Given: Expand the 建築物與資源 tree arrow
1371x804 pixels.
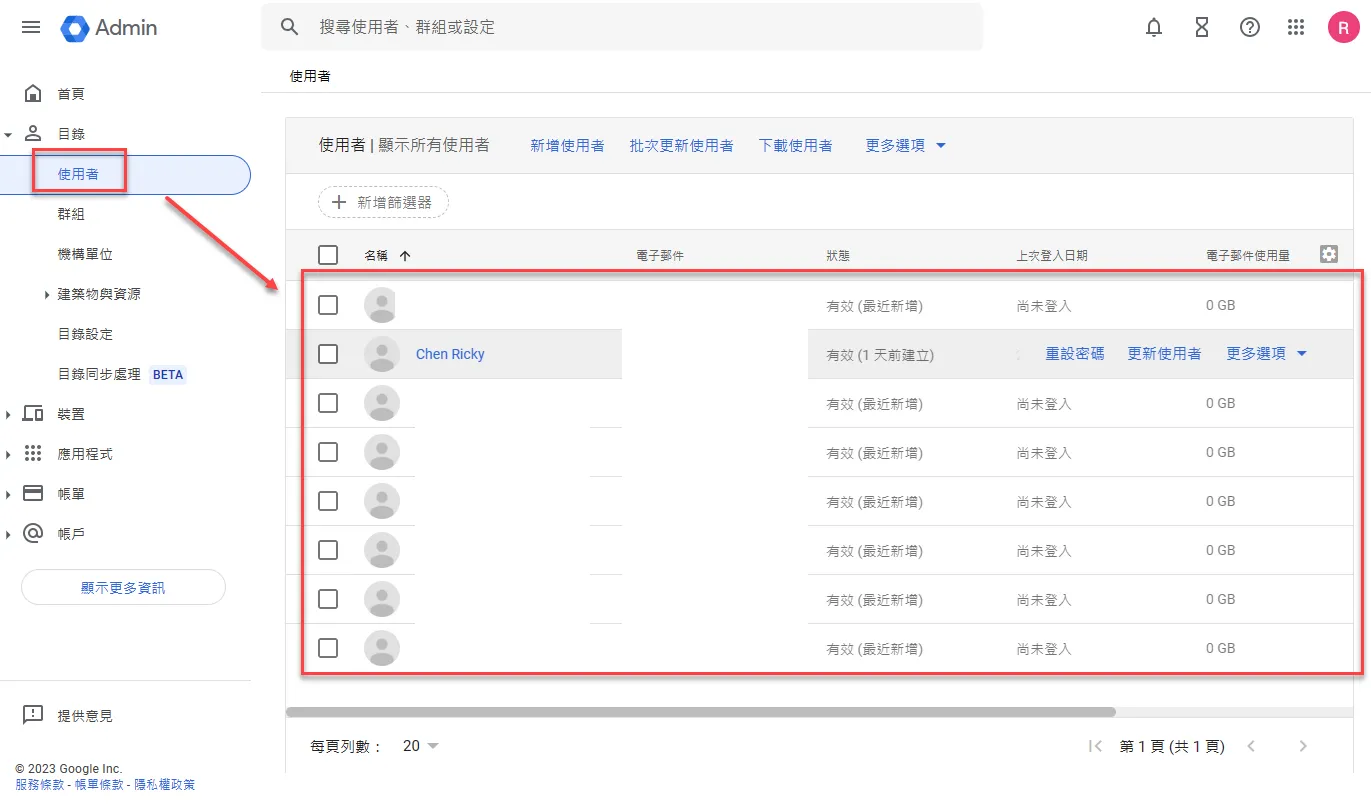Looking at the screenshot, I should pos(47,294).
